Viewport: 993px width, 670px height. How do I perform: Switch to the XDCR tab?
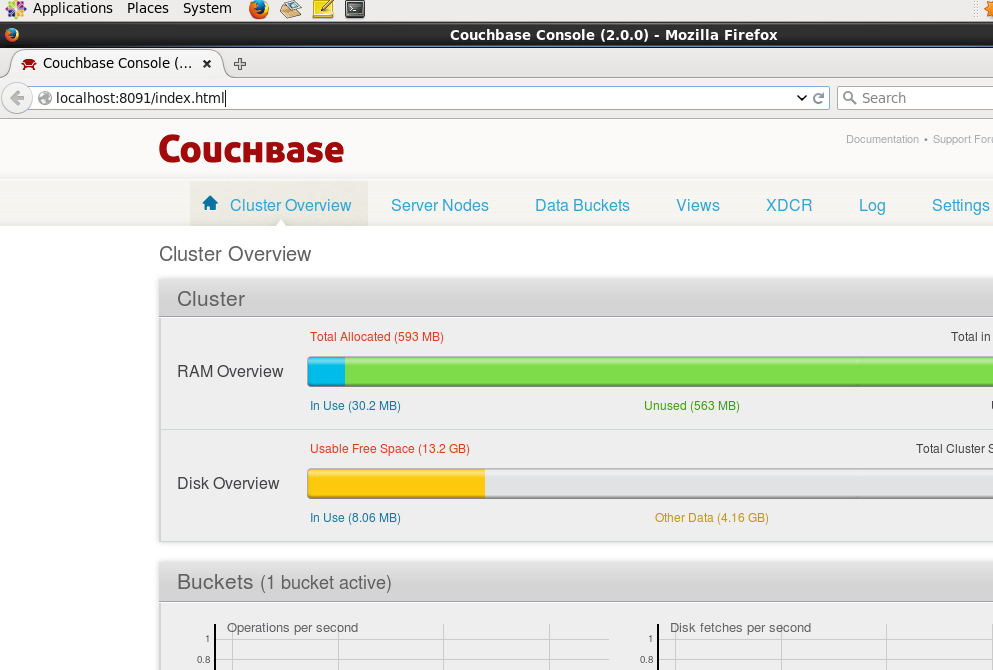[x=789, y=205]
